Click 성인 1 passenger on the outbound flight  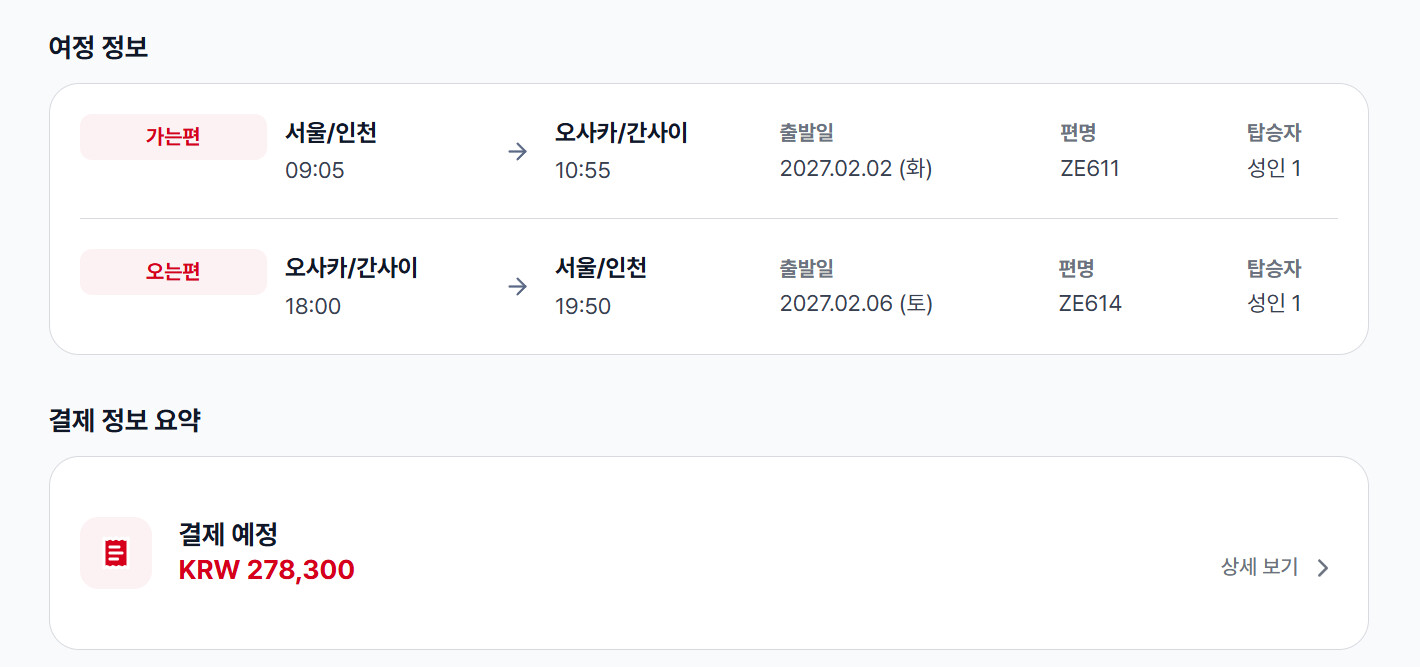click(x=1274, y=169)
